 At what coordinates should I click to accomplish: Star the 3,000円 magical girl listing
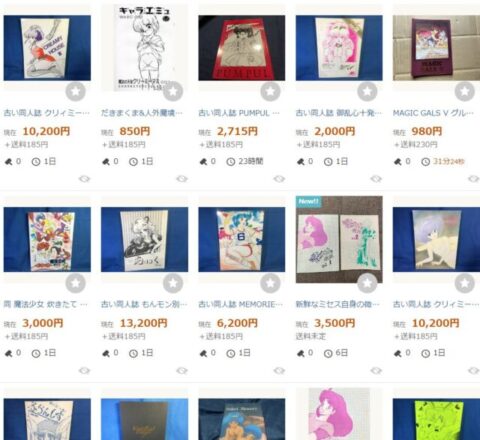(76, 283)
